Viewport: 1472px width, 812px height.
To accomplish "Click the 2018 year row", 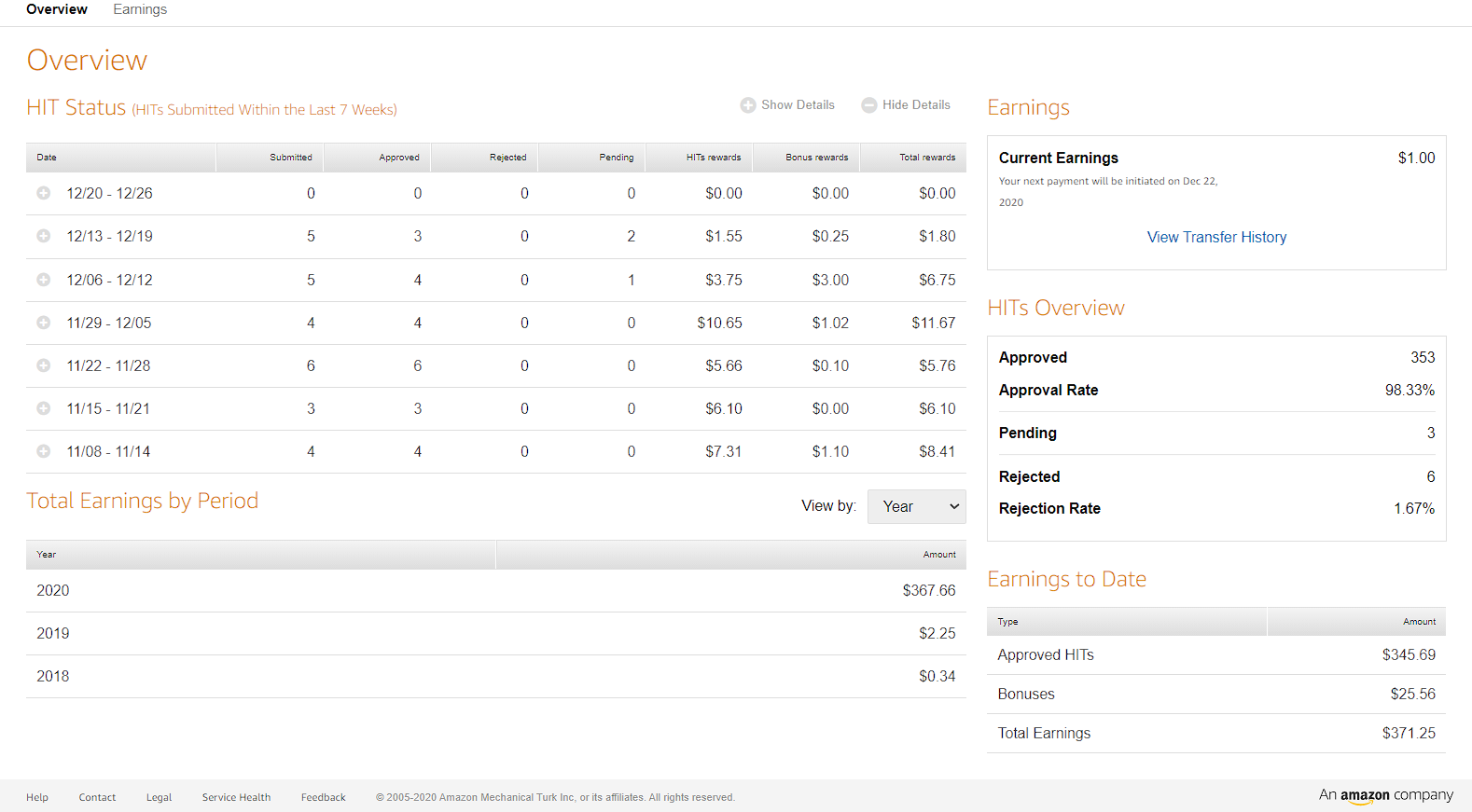I will tap(495, 676).
